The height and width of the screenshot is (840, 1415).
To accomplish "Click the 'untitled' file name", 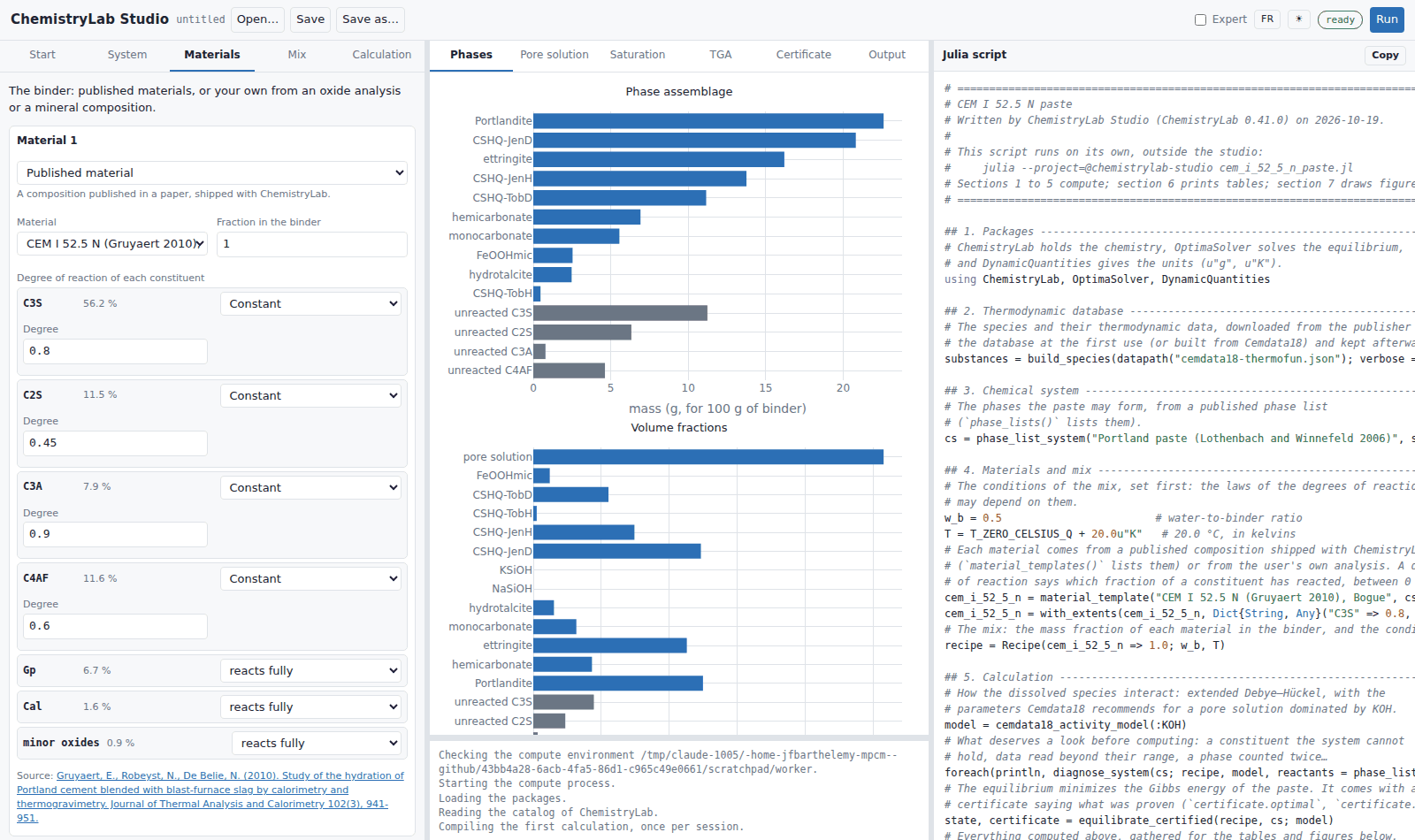I will point(201,19).
